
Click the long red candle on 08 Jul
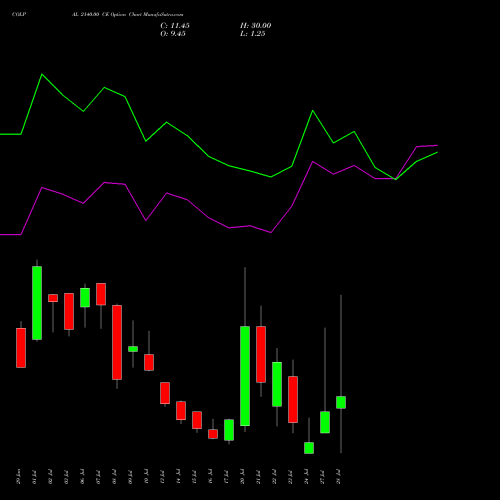tap(117, 342)
